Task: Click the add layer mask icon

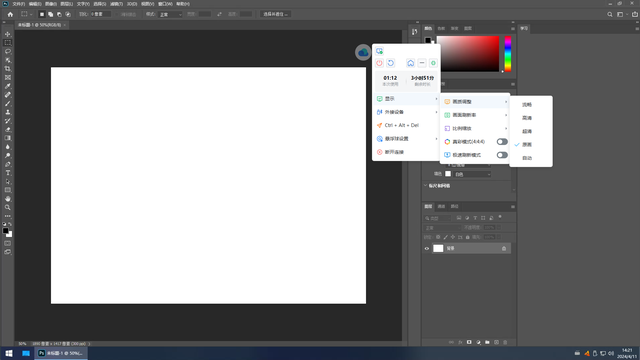Action: (469, 342)
